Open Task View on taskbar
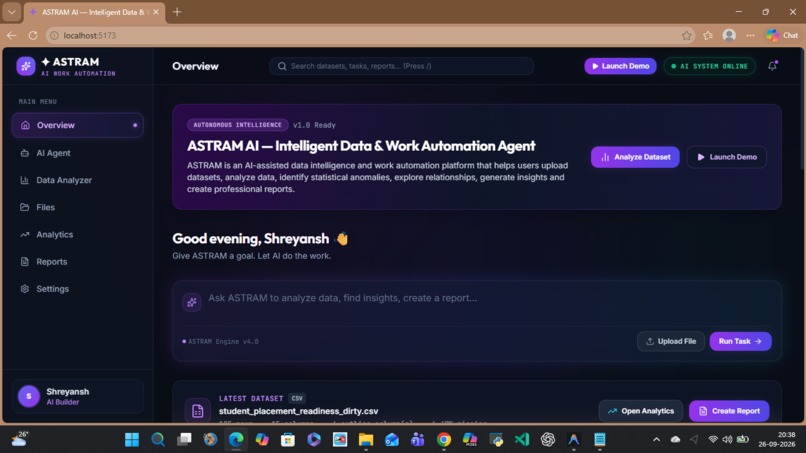Image resolution: width=806 pixels, height=453 pixels. (x=184, y=440)
